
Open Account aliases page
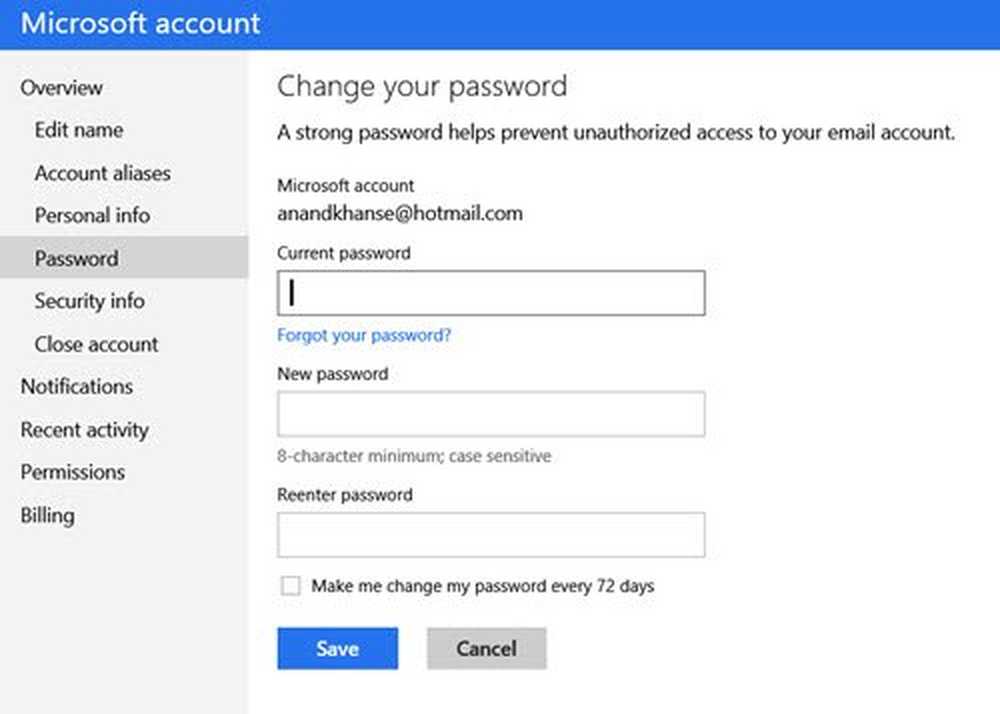pyautogui.click(x=102, y=173)
